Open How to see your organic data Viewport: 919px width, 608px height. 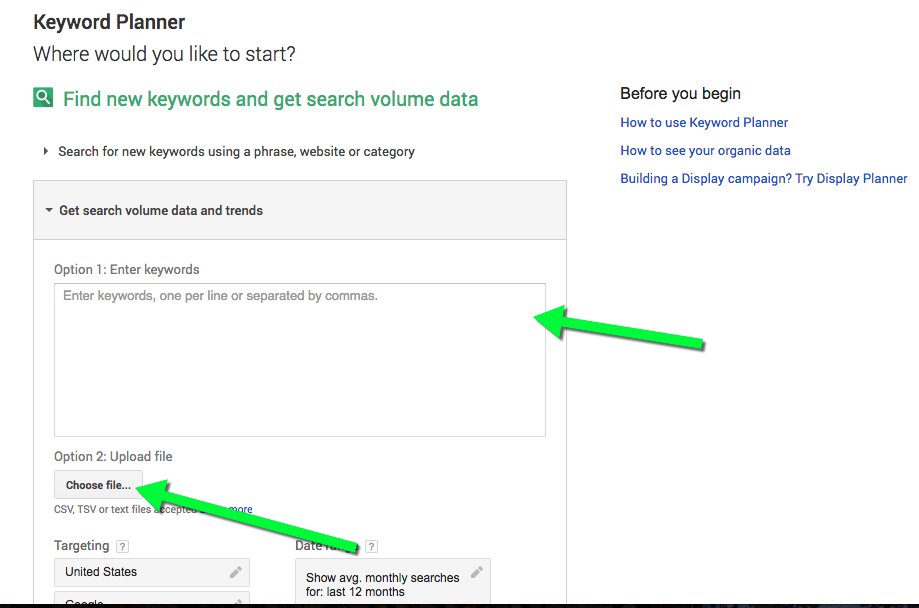click(x=705, y=151)
